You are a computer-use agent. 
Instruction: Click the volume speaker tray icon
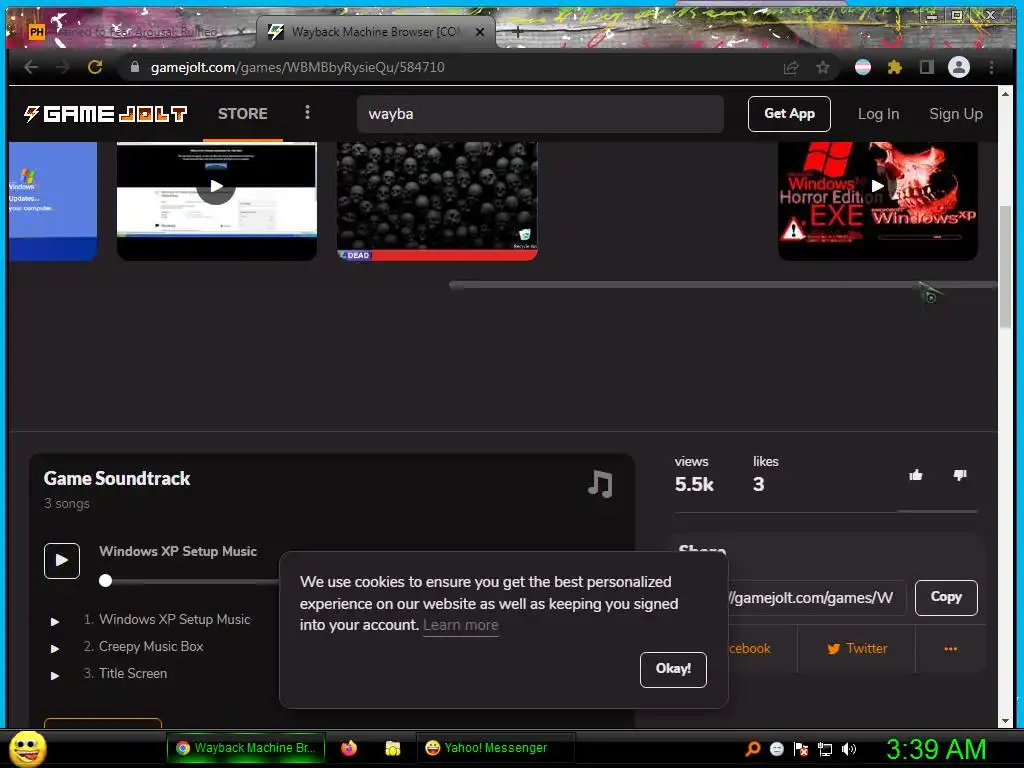848,749
